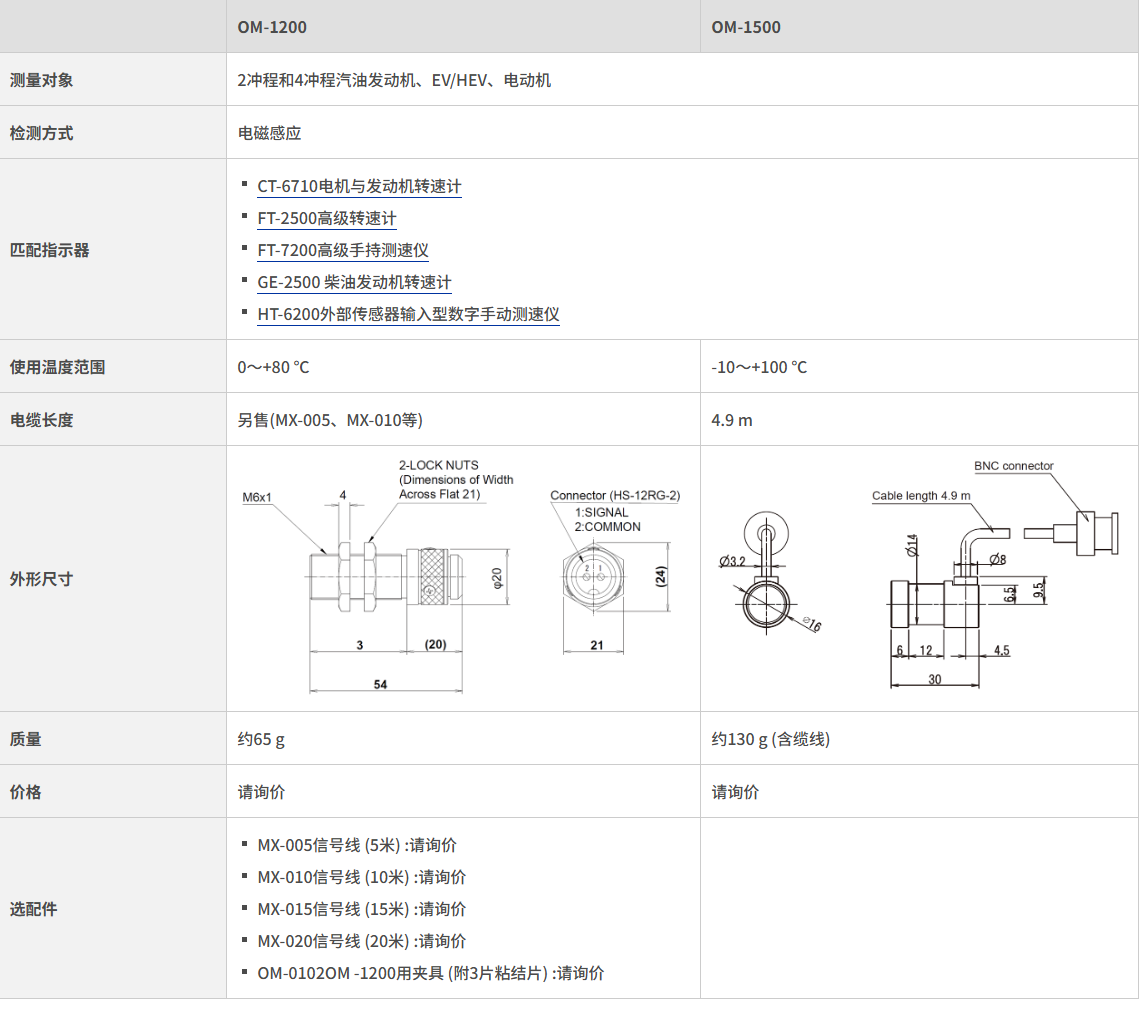The width and height of the screenshot is (1139, 1026).
Task: Select the 电缆长度 row label
Action: 41,420
